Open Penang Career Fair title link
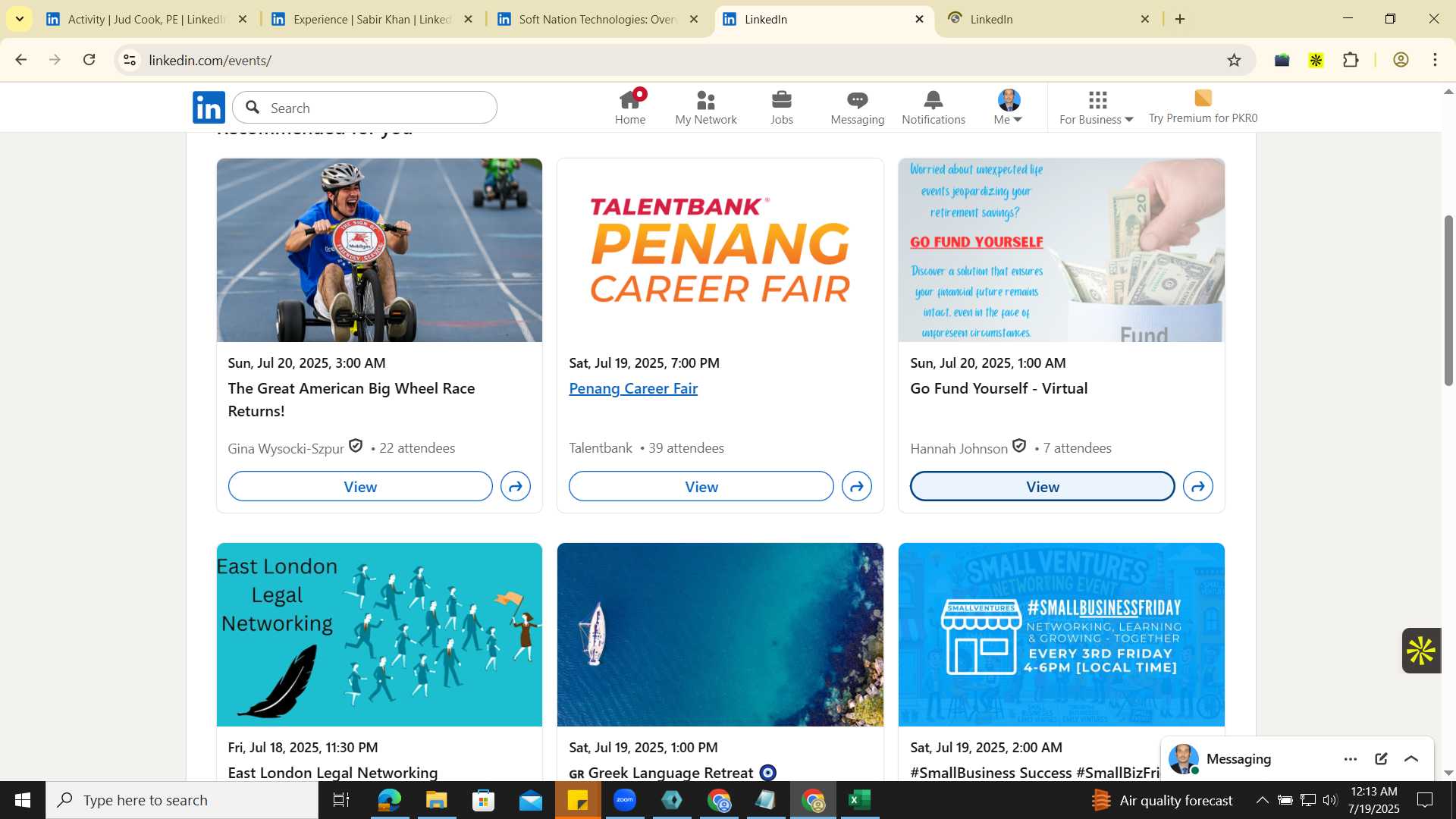 click(x=633, y=388)
